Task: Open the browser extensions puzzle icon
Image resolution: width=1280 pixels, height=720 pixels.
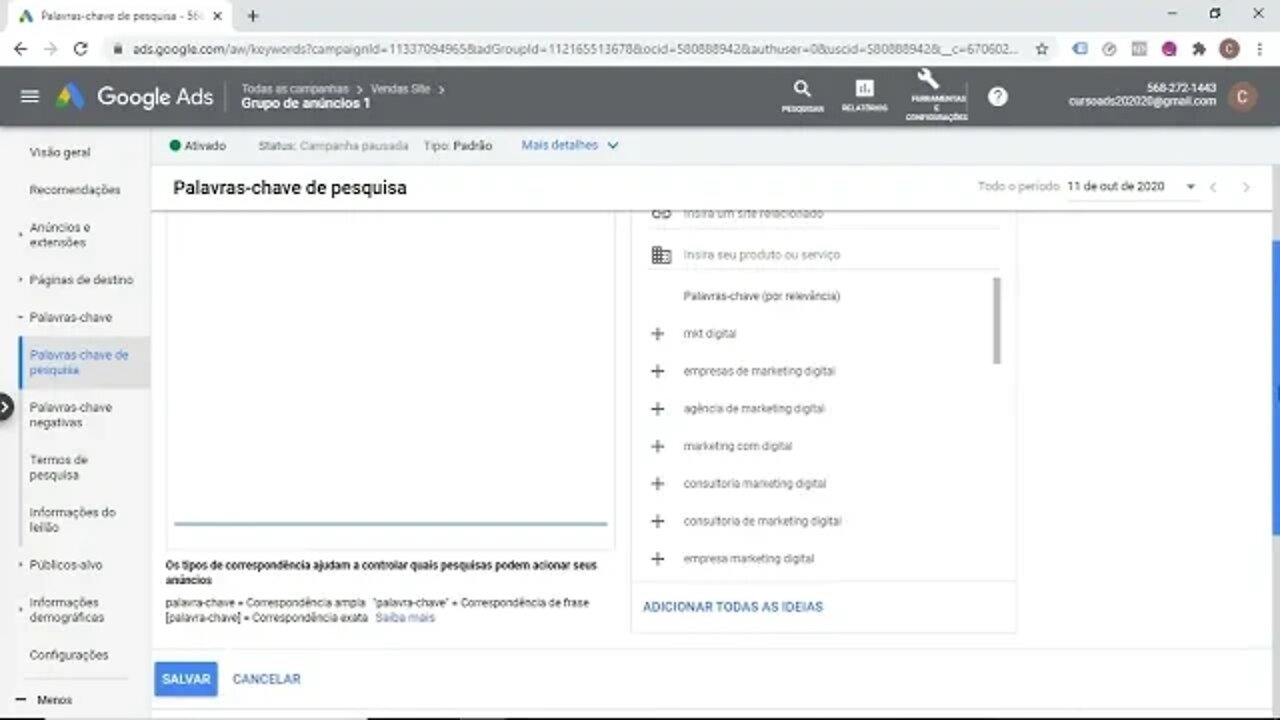Action: tap(1199, 48)
